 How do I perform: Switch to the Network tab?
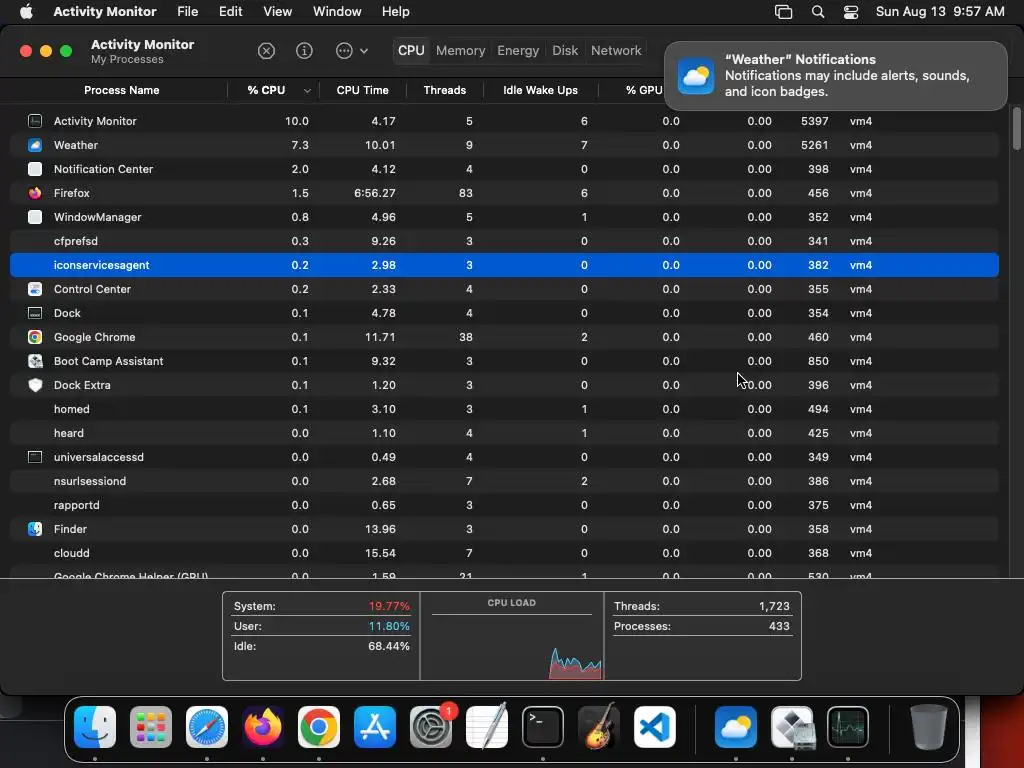[616, 51]
